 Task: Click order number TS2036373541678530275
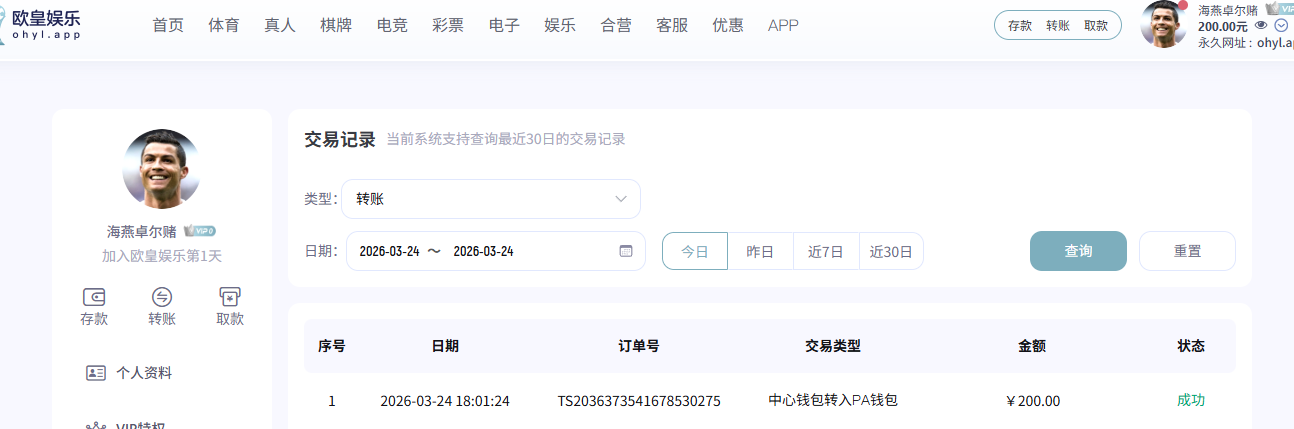pos(639,401)
